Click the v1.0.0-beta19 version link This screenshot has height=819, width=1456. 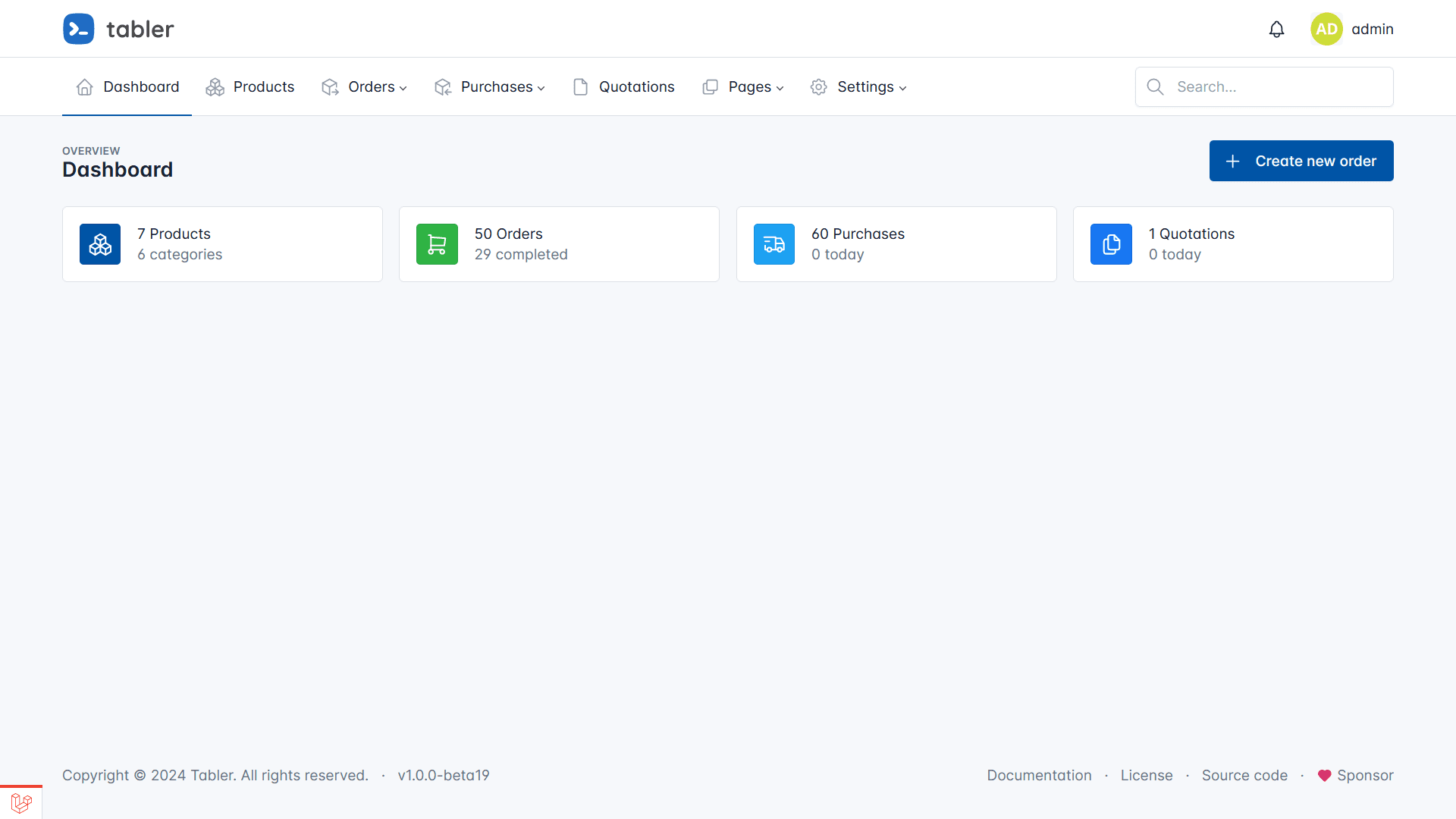(444, 775)
